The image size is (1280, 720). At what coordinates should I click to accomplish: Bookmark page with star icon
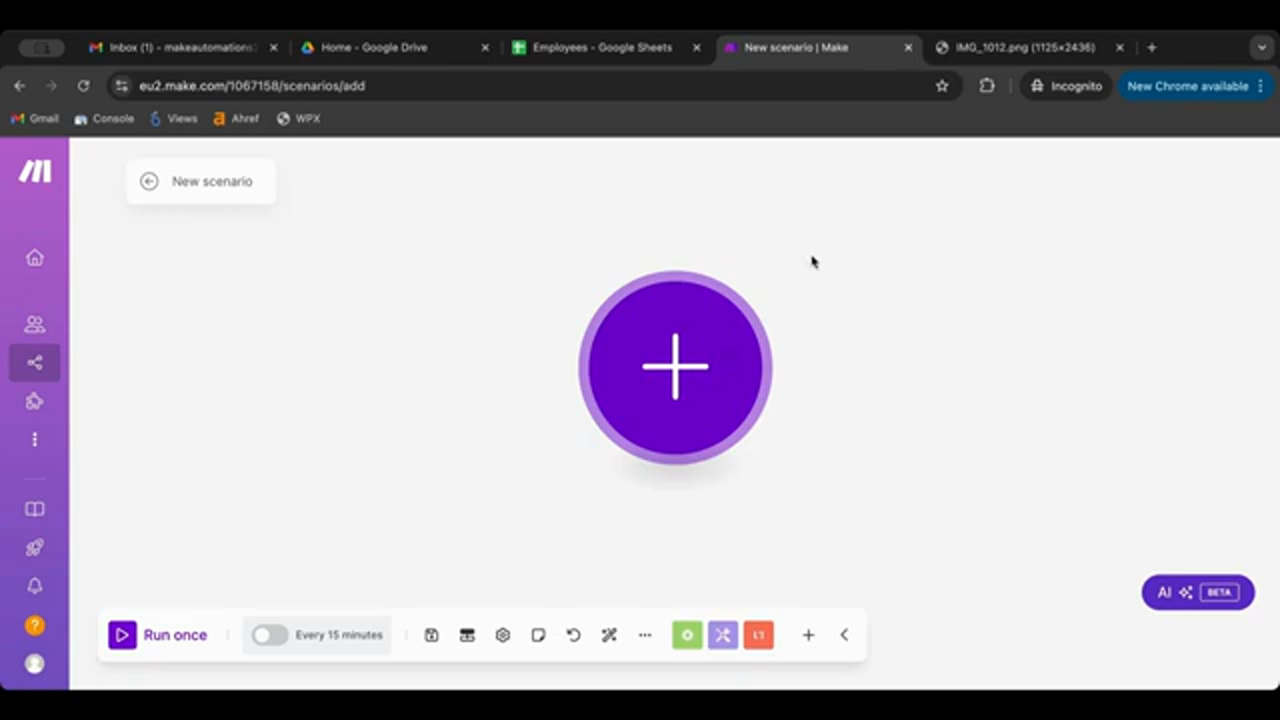coord(942,86)
